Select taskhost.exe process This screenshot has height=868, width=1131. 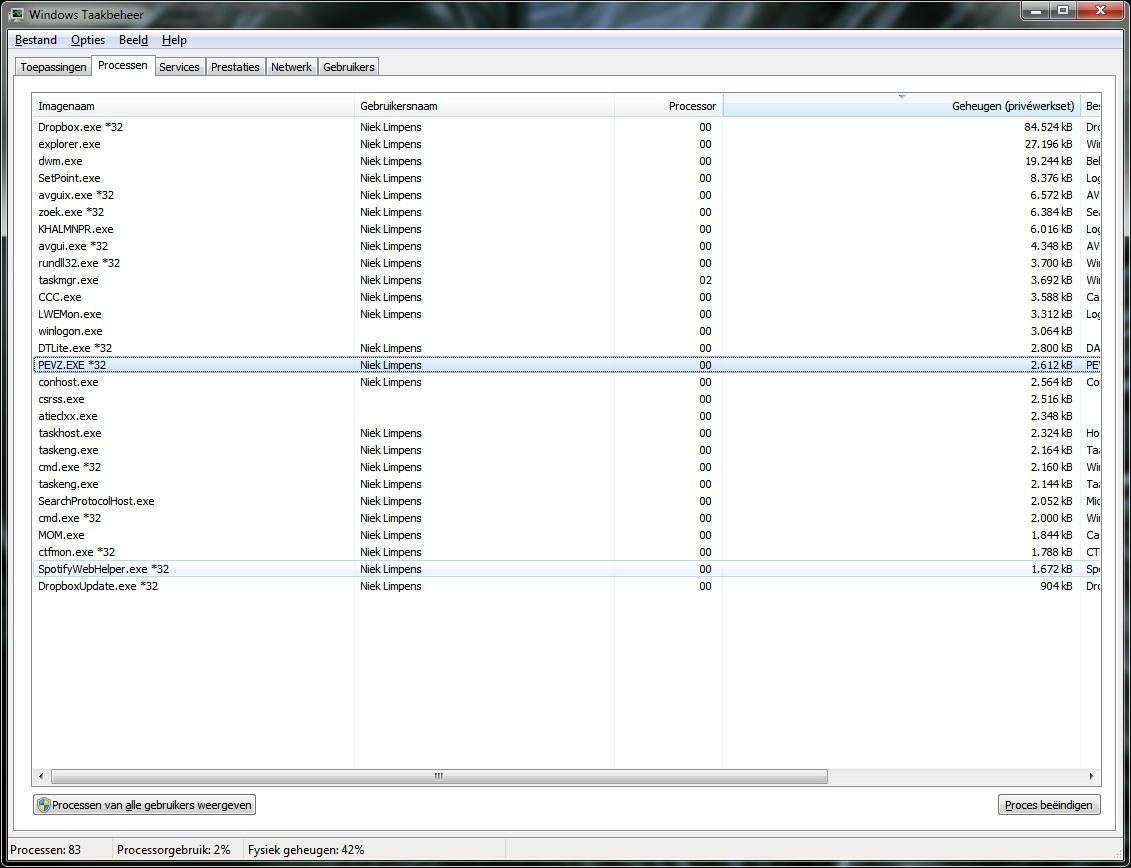pos(567,433)
